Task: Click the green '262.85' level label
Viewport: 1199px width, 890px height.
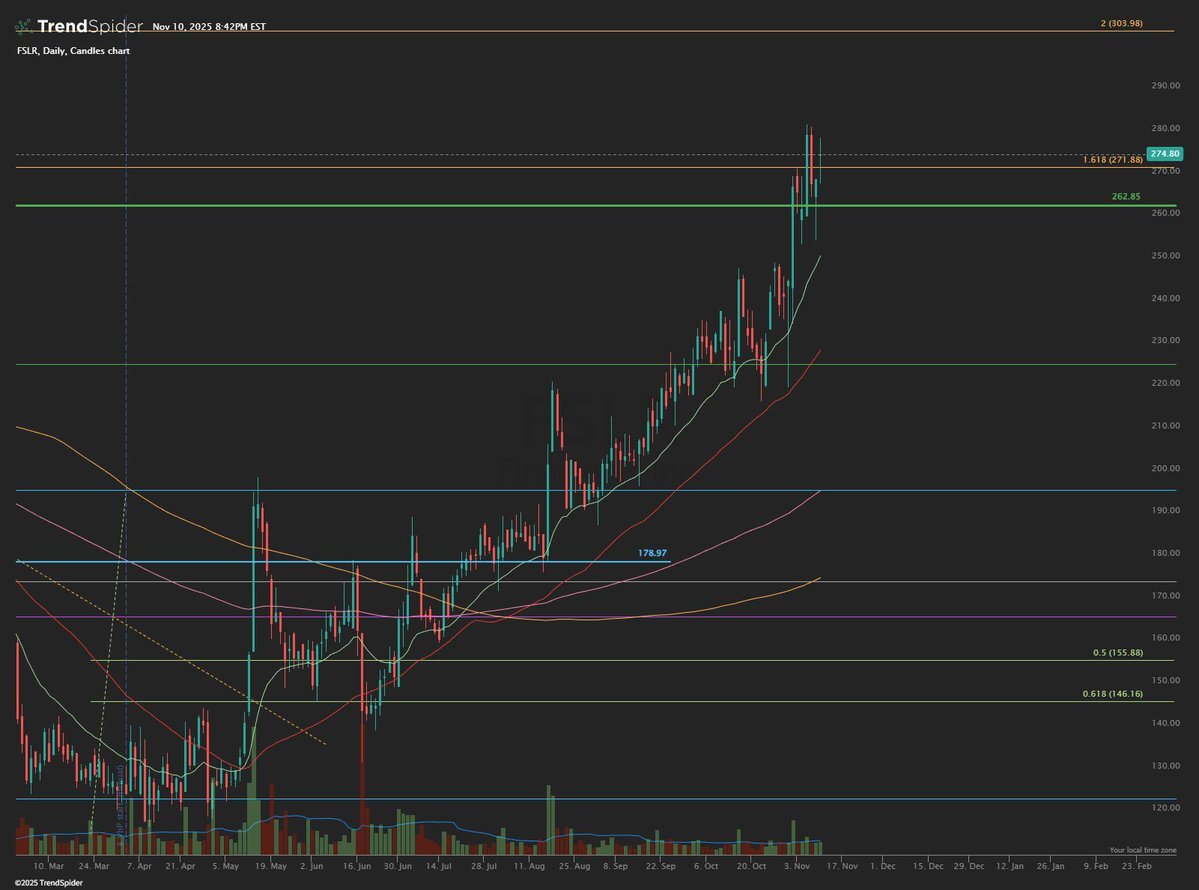Action: coord(1126,197)
